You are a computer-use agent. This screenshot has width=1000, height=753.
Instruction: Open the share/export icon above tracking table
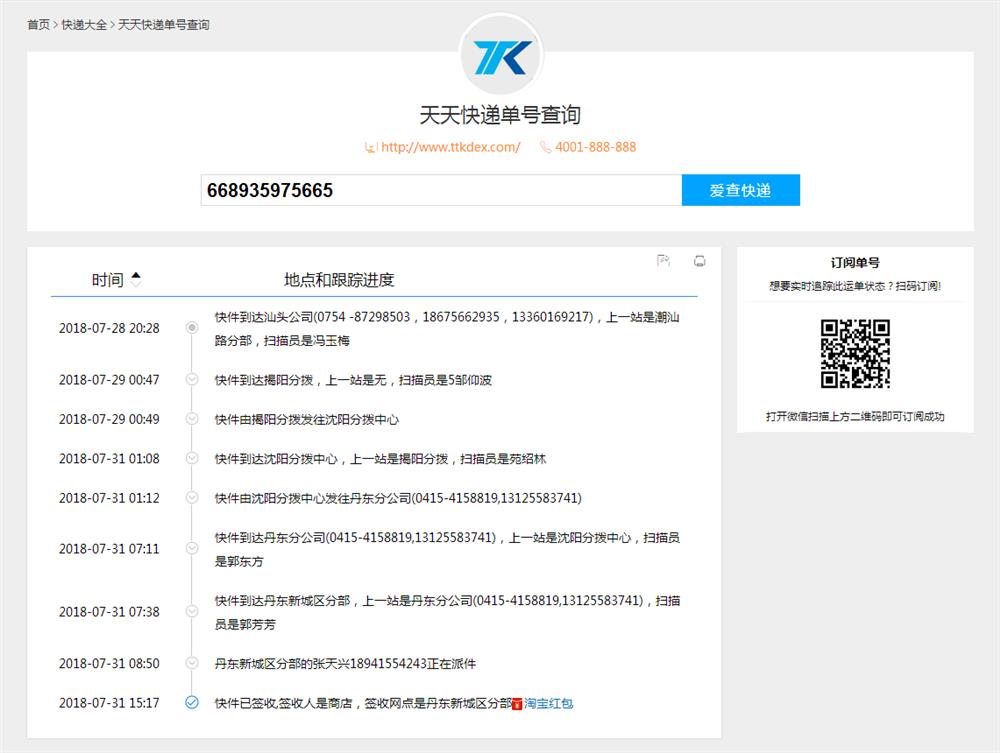point(663,261)
